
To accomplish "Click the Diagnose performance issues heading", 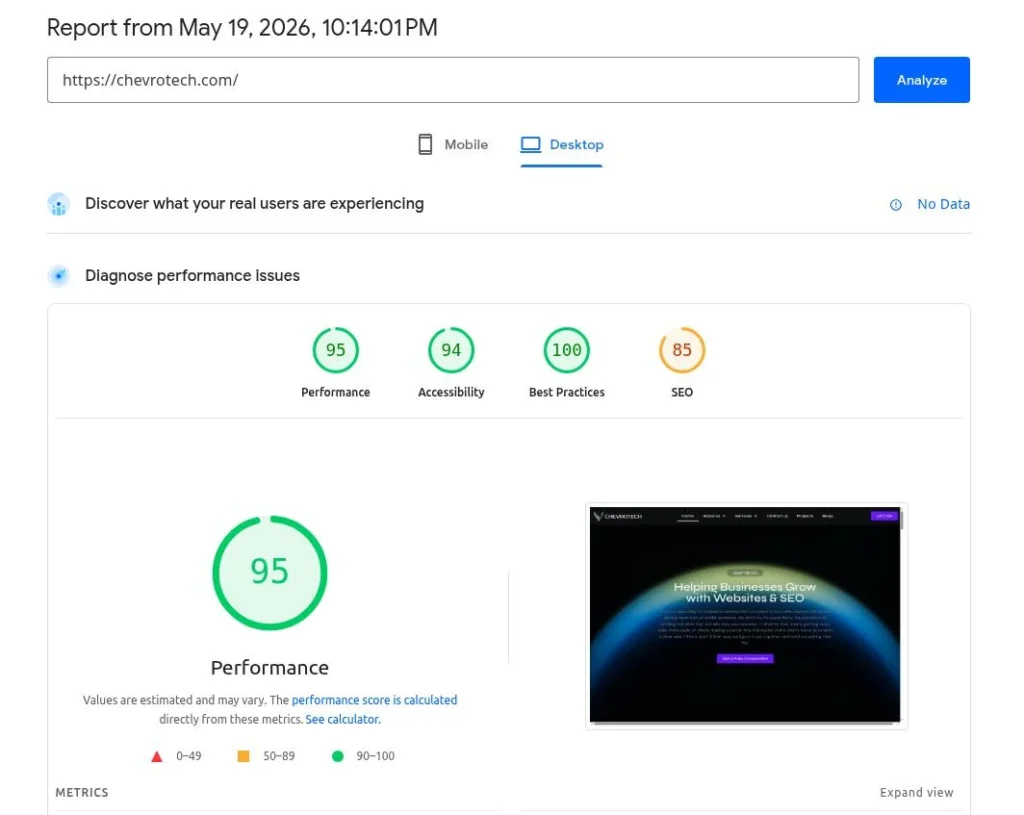I will click(x=193, y=276).
